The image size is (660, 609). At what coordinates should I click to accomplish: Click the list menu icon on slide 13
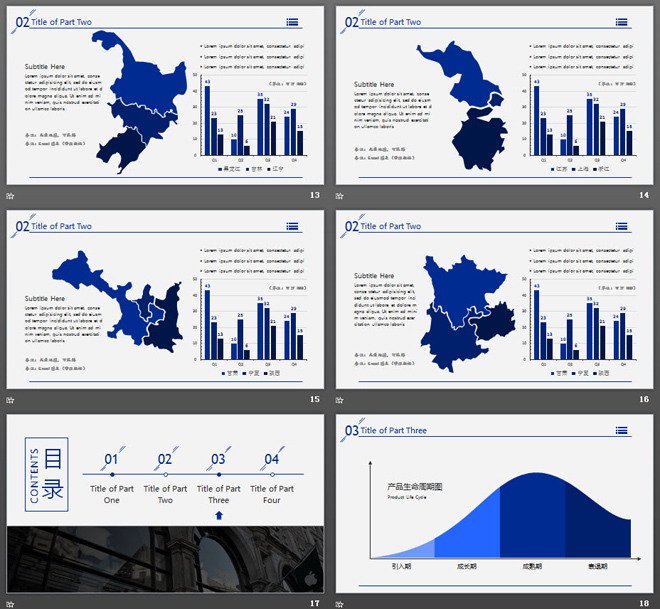click(291, 21)
